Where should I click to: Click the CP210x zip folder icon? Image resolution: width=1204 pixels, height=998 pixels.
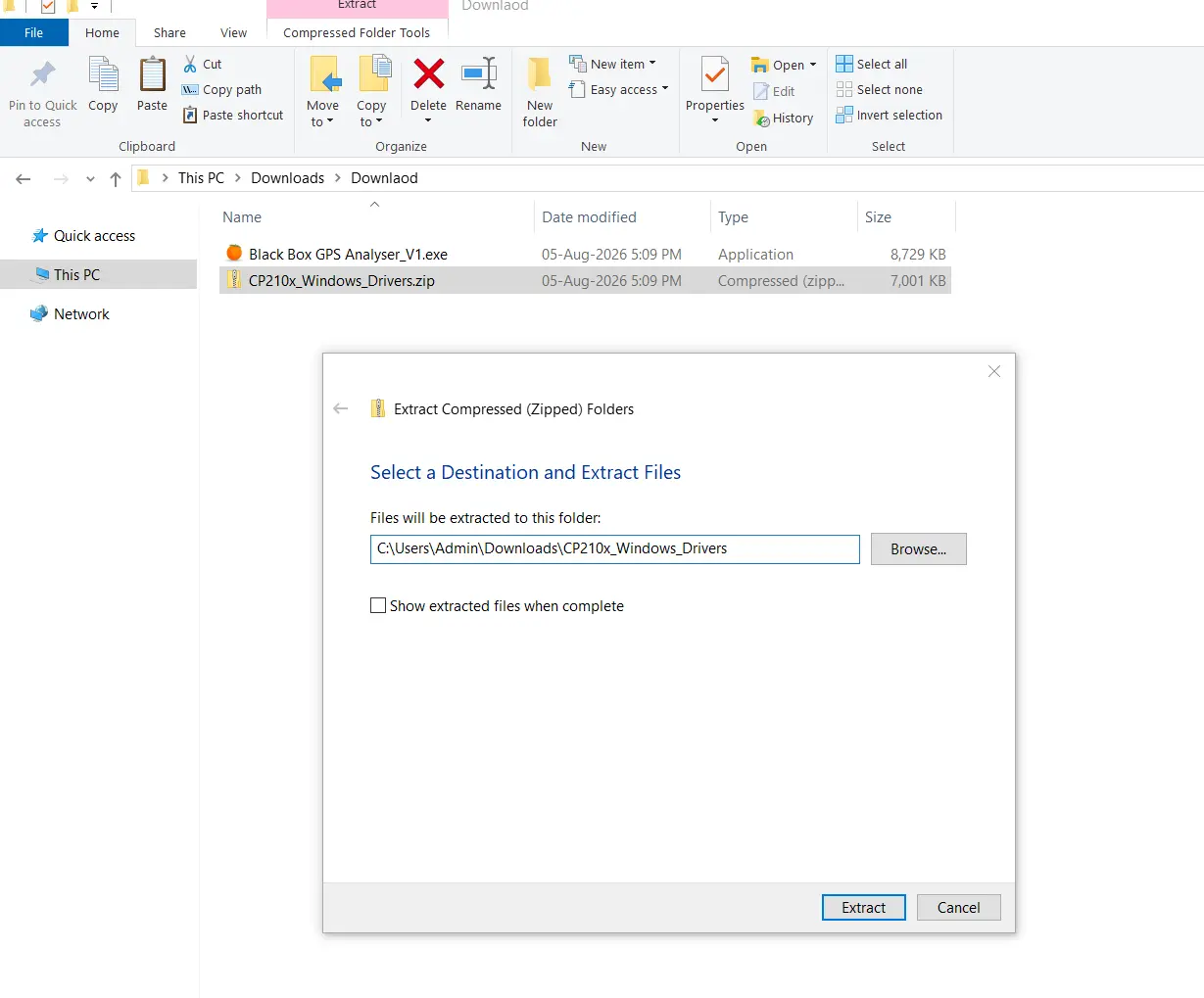[x=234, y=279]
